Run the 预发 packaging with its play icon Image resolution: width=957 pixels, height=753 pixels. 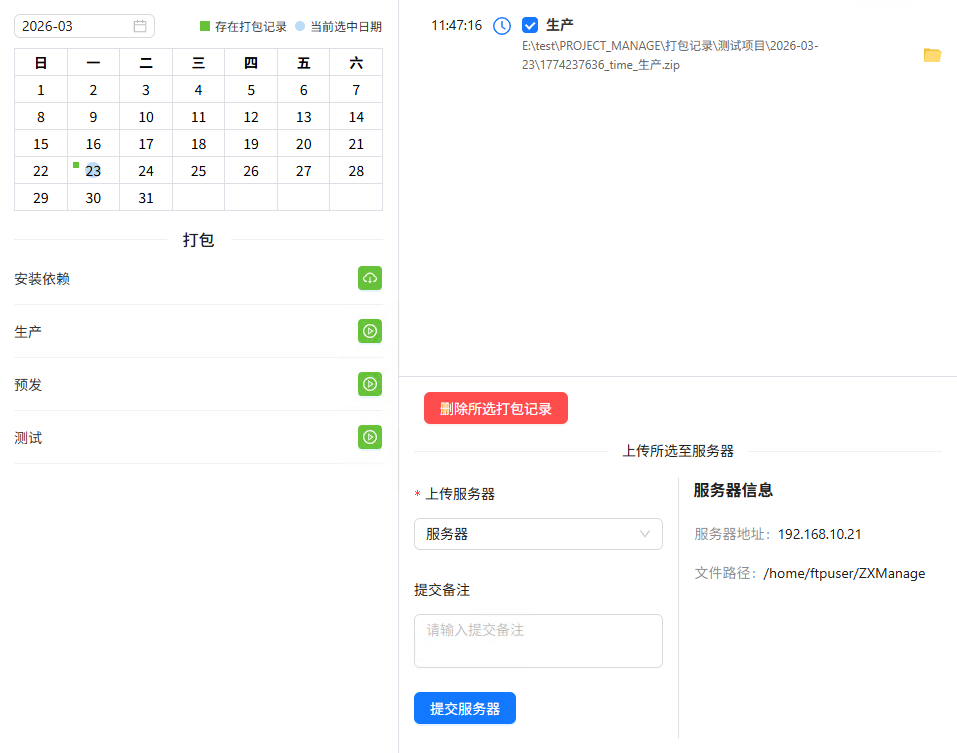[370, 384]
